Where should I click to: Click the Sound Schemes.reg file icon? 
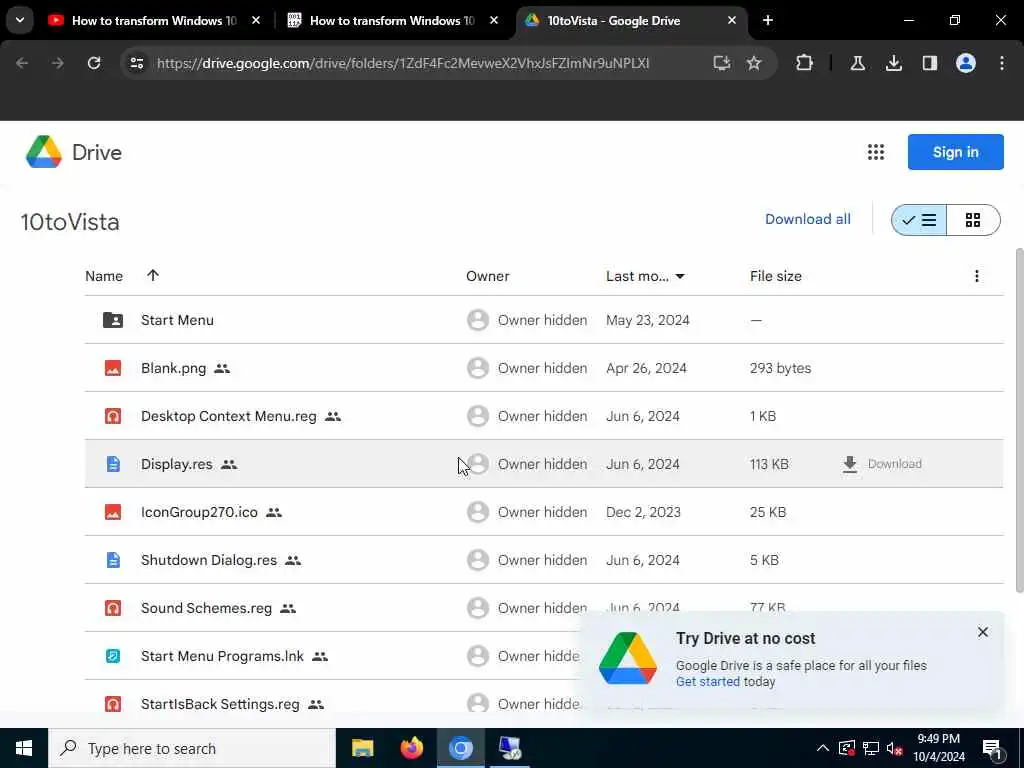point(113,608)
